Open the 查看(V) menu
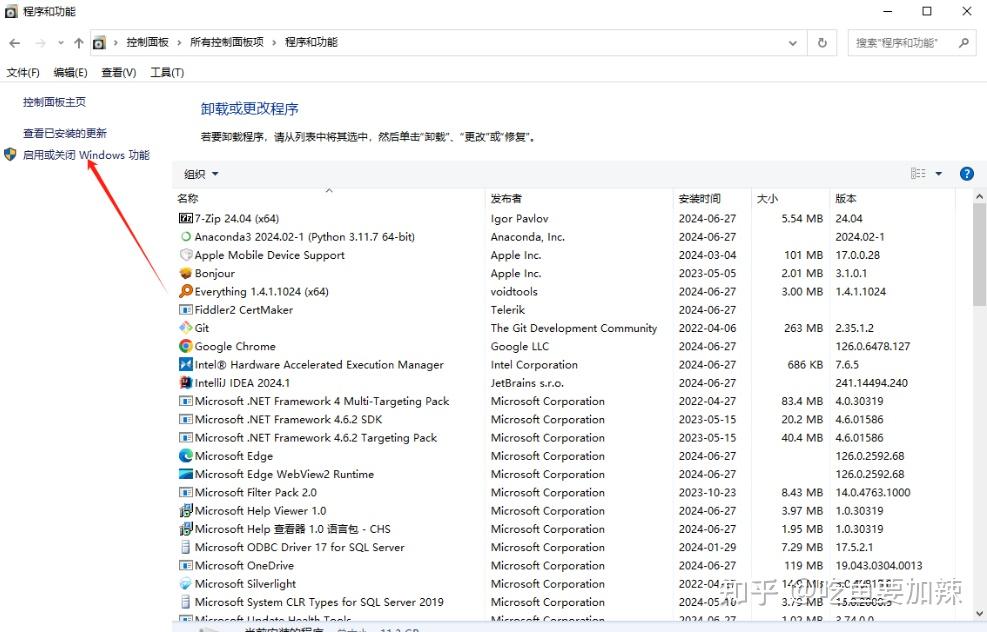 coord(118,72)
